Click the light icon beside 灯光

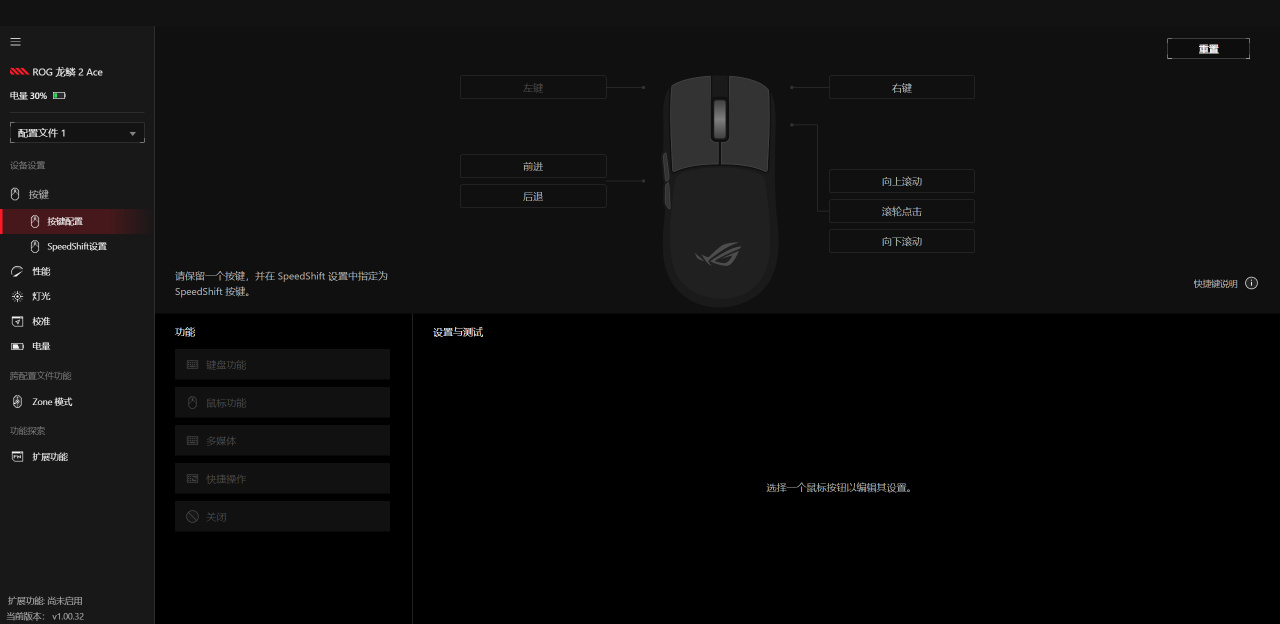pyautogui.click(x=16, y=296)
